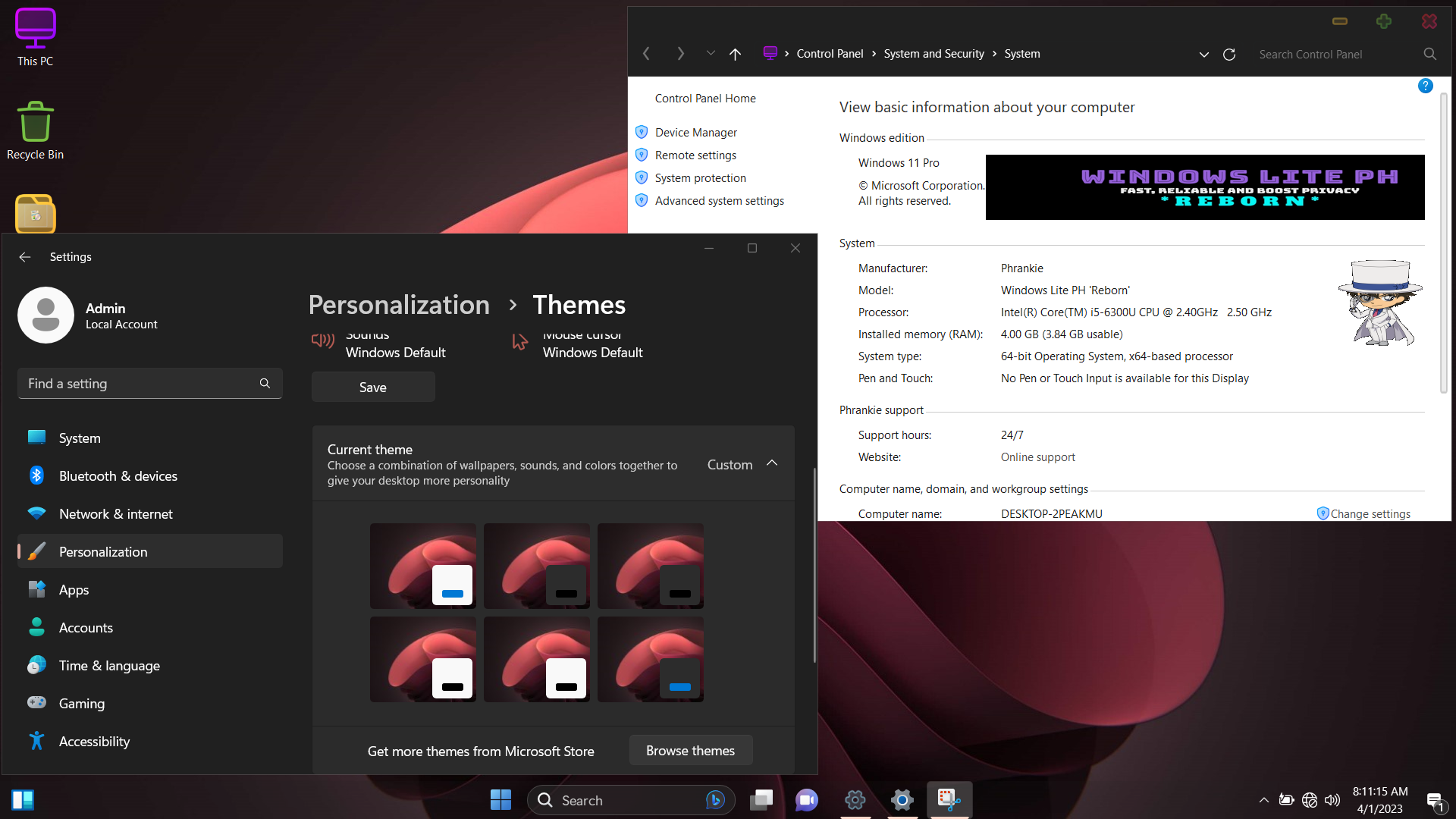Show hidden system tray icons
The height and width of the screenshot is (819, 1456).
[x=1264, y=800]
